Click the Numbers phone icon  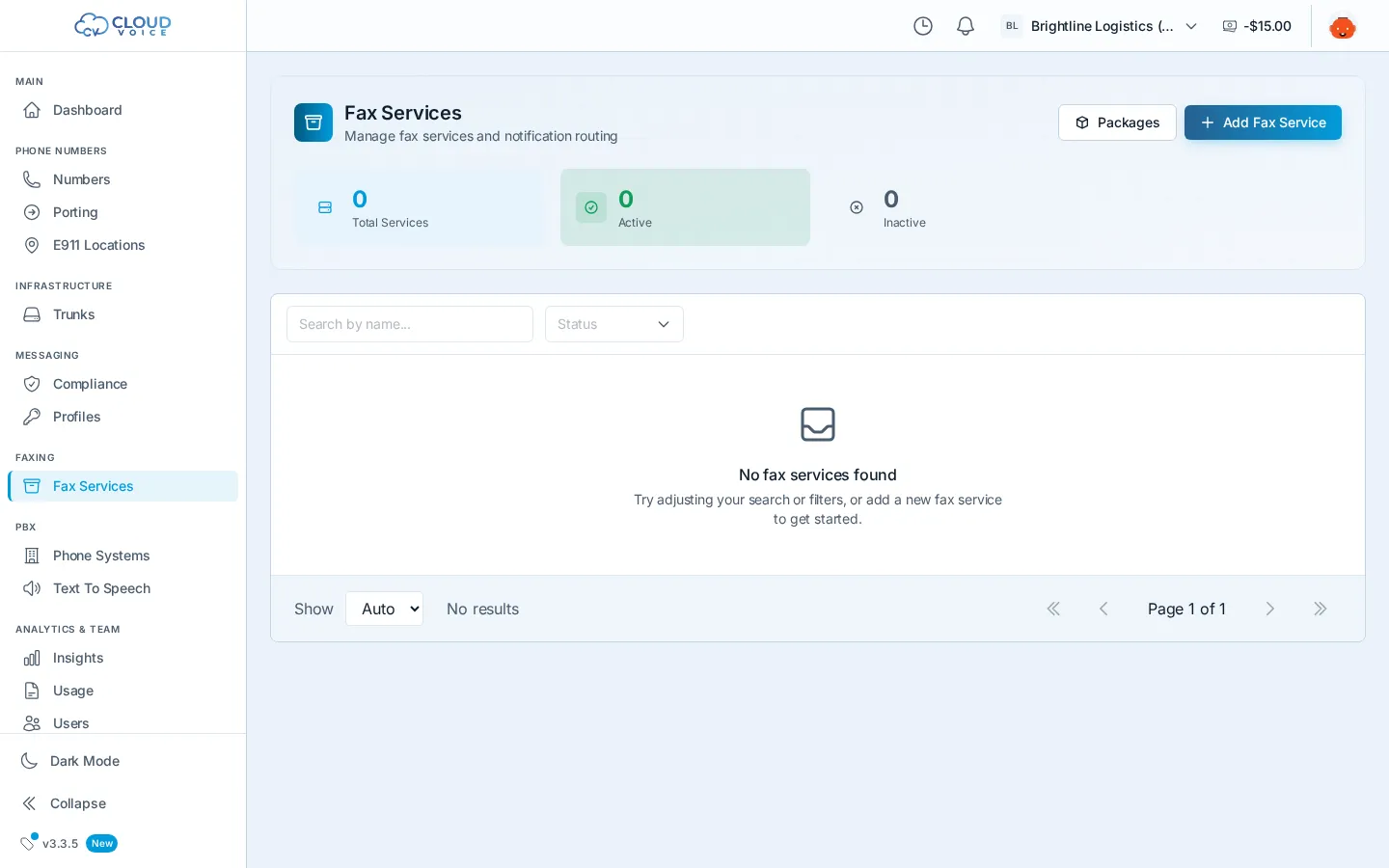pos(32,179)
